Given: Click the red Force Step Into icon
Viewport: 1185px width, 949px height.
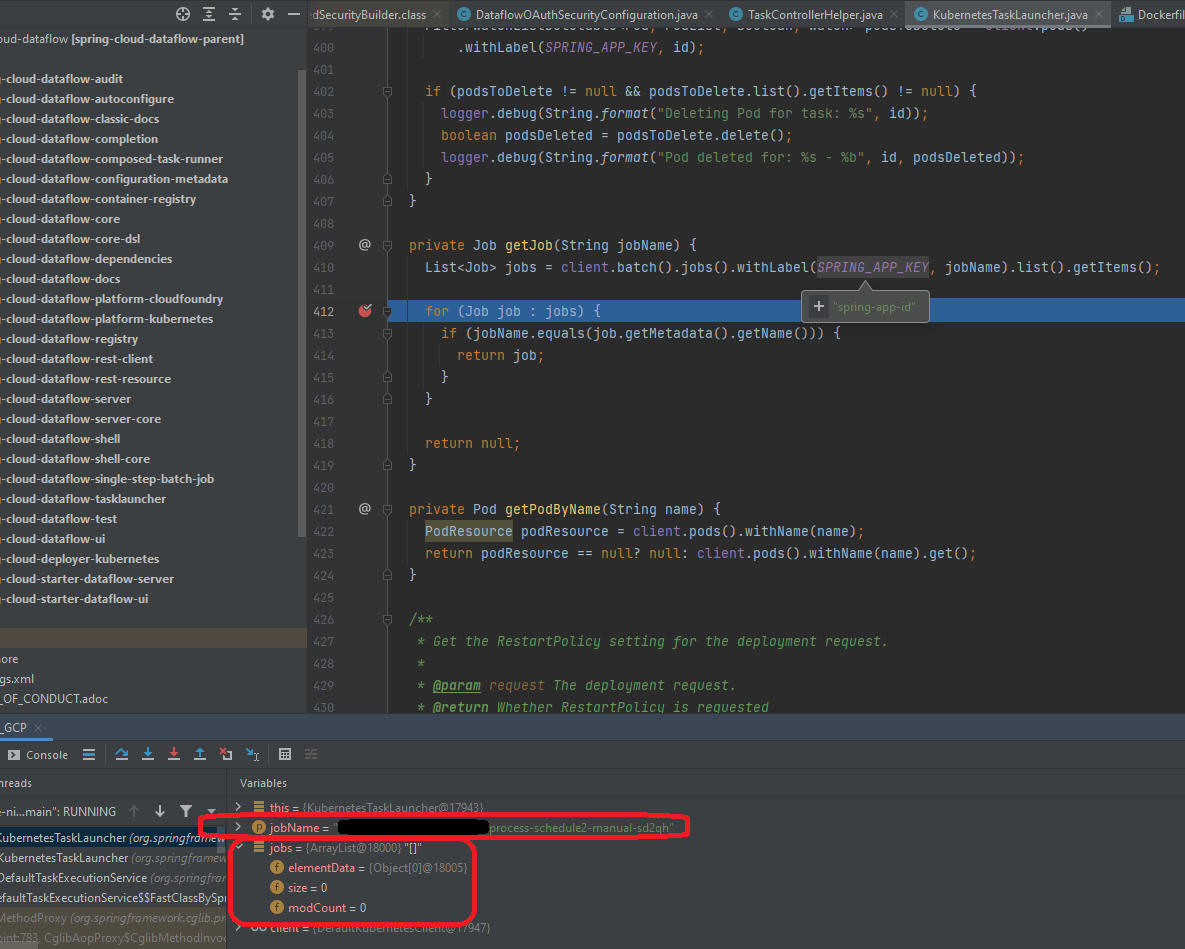Looking at the screenshot, I should pos(174,754).
